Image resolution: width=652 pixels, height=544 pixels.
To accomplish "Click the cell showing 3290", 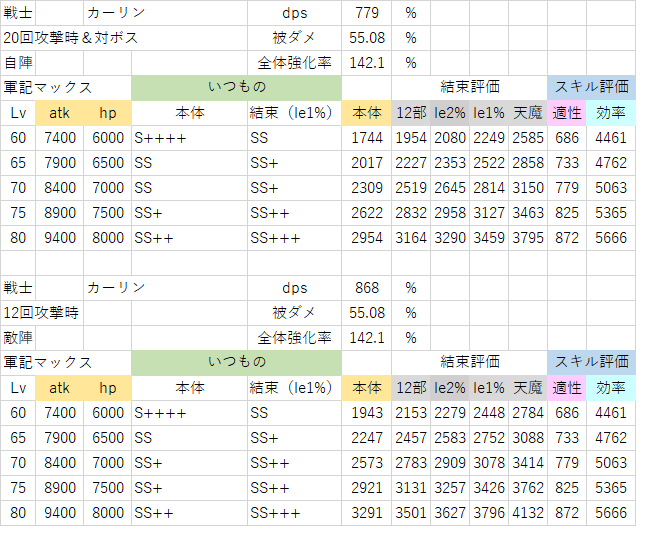I will pos(450,238).
